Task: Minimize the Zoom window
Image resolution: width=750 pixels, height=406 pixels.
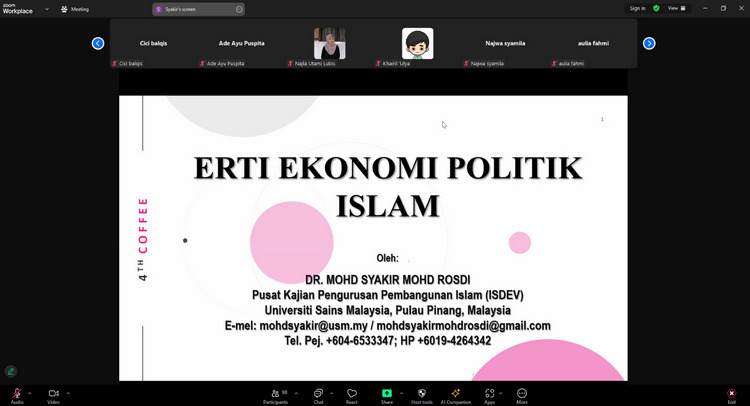Action: tap(705, 8)
